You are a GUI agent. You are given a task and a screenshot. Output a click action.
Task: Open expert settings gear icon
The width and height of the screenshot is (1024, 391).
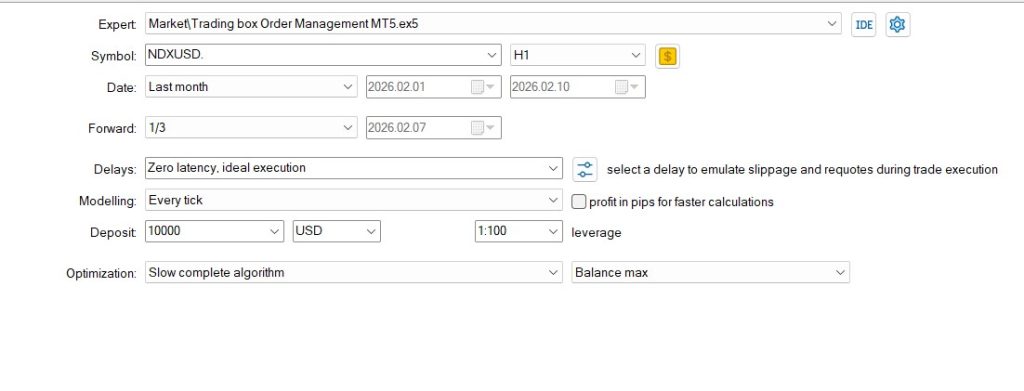pos(897,25)
